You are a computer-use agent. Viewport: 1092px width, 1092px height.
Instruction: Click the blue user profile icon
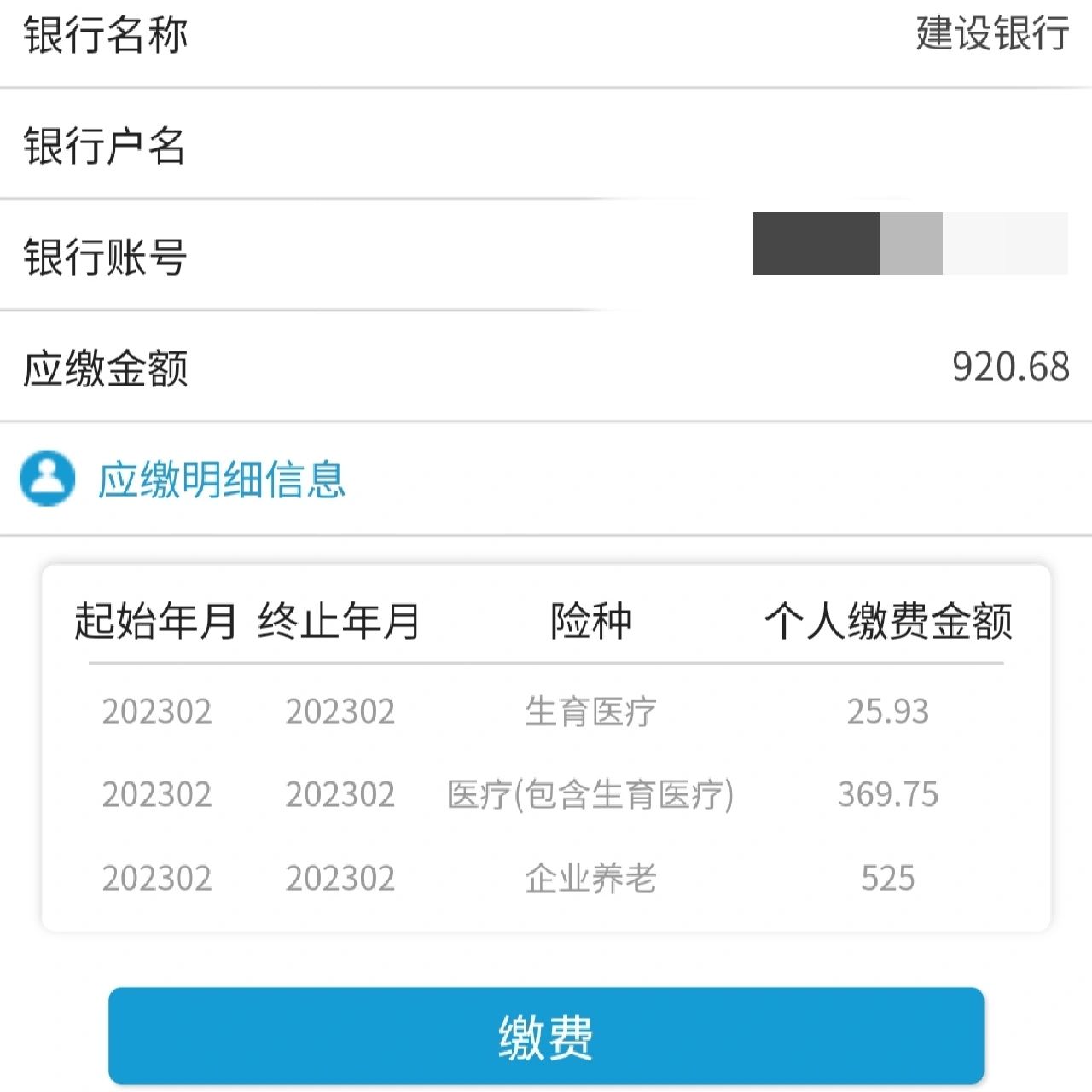click(x=47, y=478)
